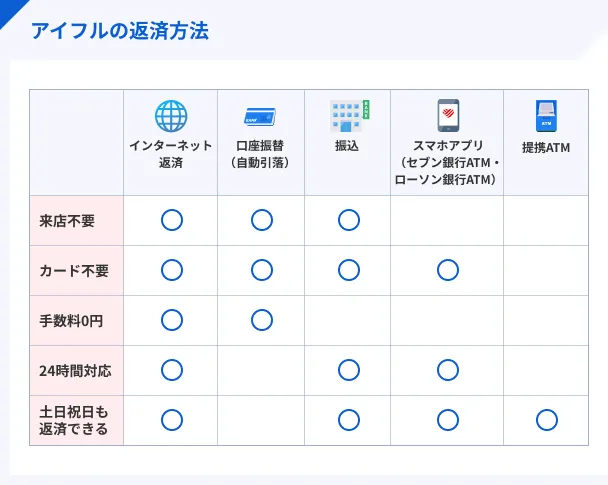Image resolution: width=608 pixels, height=485 pixels.
Task: Select the カード不要 row header
Action: coord(74,271)
